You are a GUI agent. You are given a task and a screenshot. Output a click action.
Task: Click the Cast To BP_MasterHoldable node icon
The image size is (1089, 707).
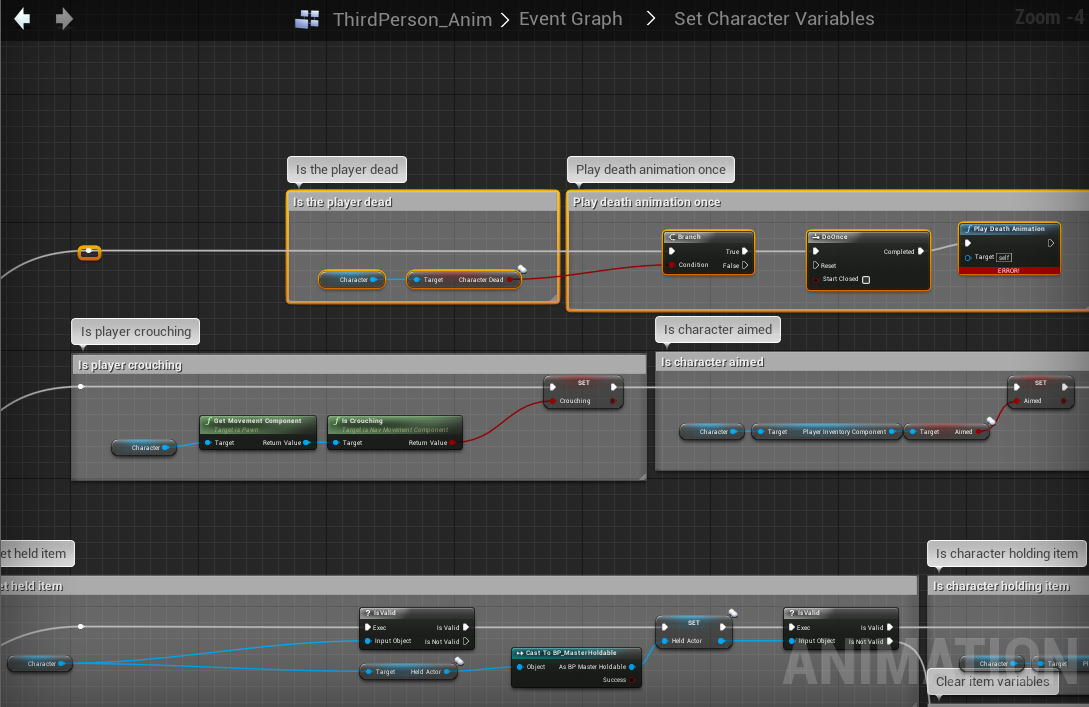tap(519, 653)
